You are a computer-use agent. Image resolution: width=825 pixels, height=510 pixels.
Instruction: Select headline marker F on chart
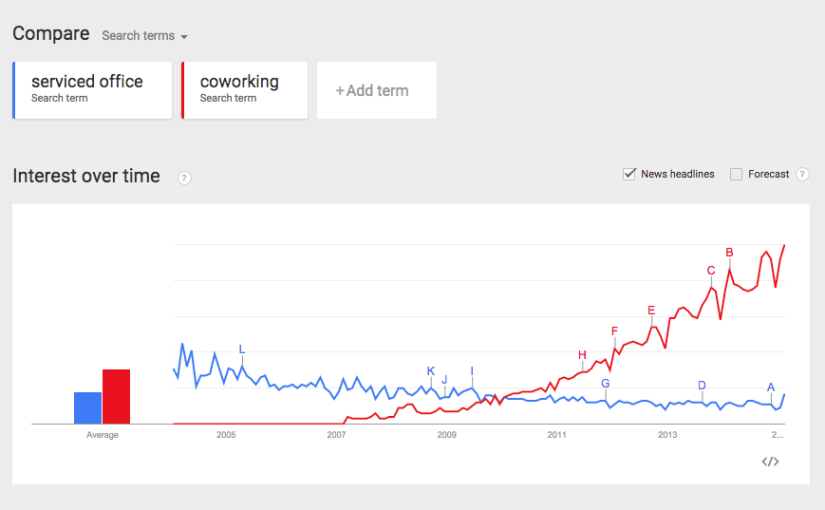[614, 331]
